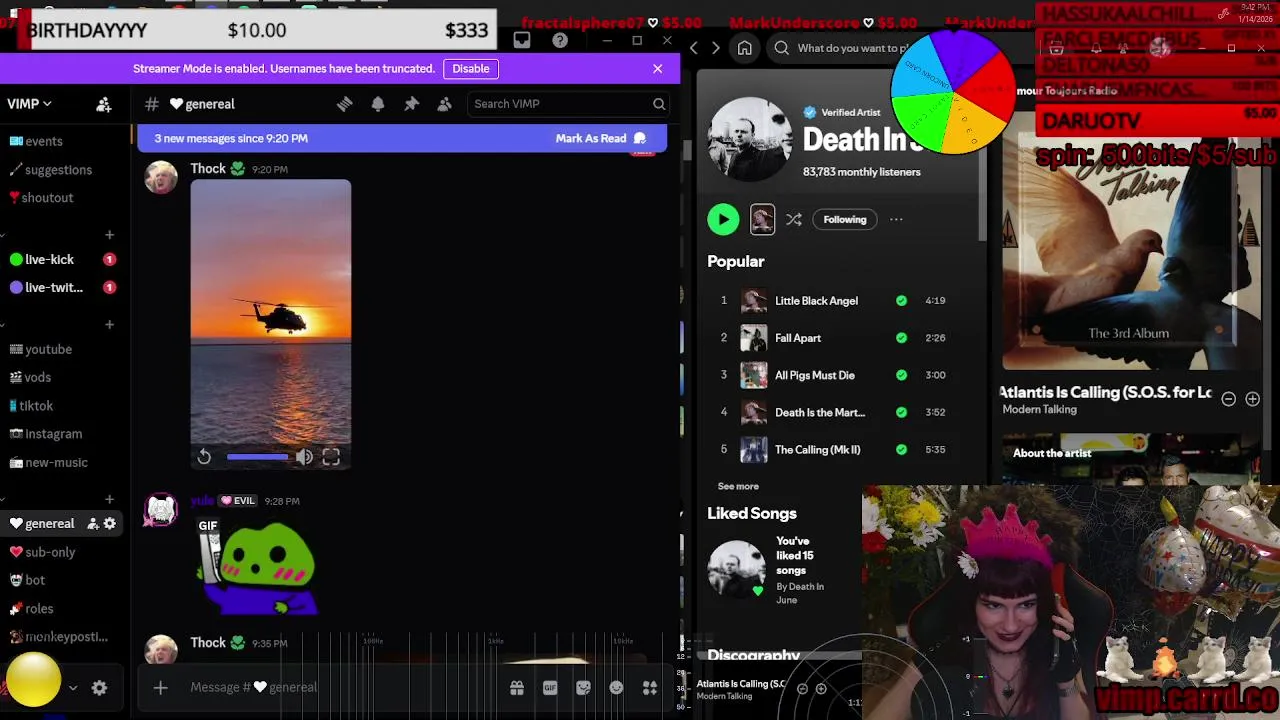Open Discord inbox icon in title bar
Screen dimensions: 1280x720
point(522,40)
